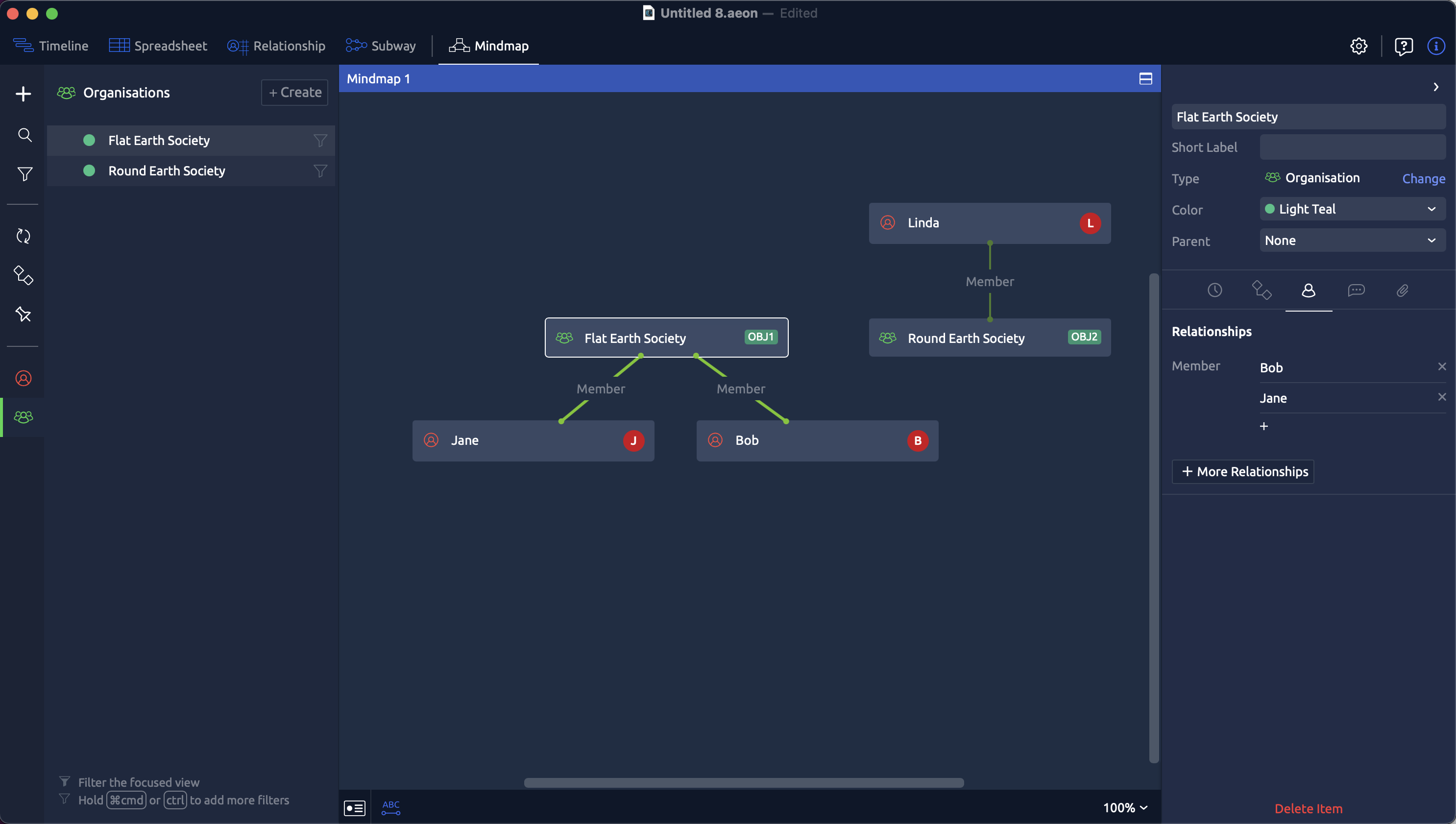
Task: Switch to the Subway view
Action: [x=381, y=46]
